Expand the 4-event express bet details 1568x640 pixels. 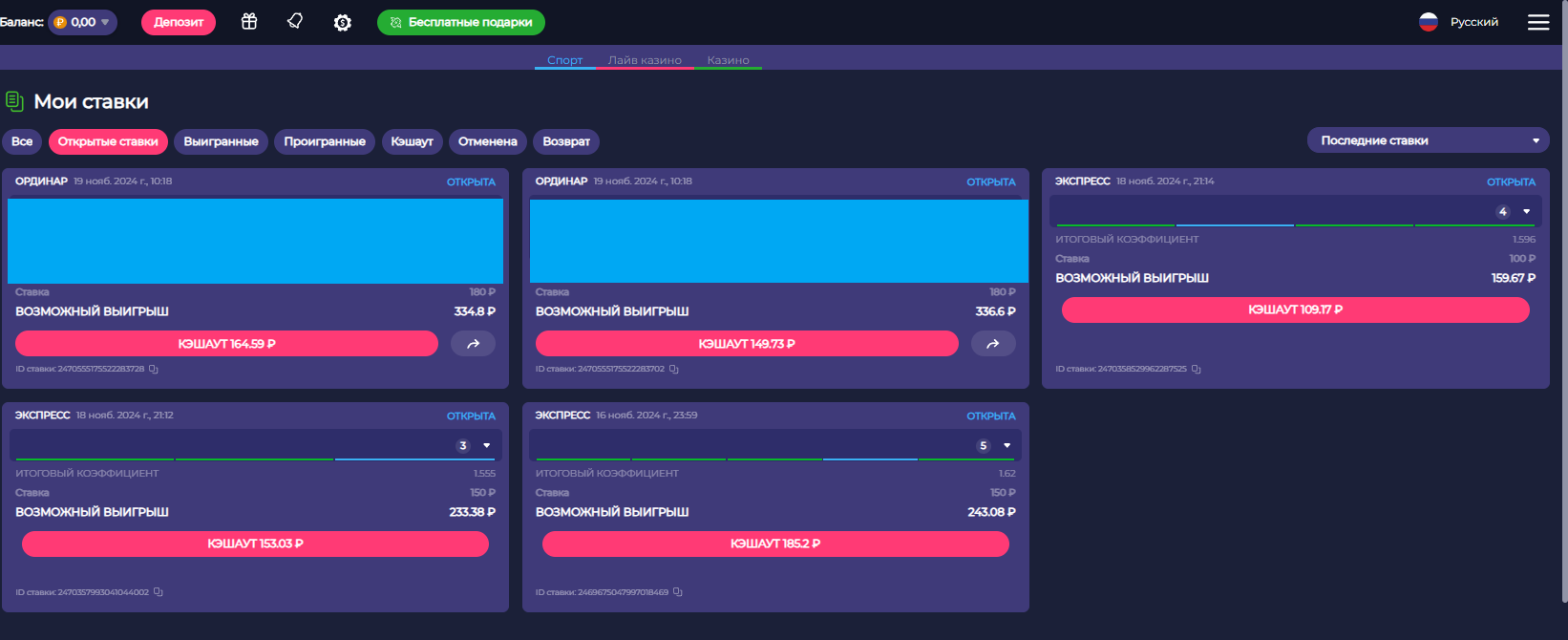click(1526, 211)
